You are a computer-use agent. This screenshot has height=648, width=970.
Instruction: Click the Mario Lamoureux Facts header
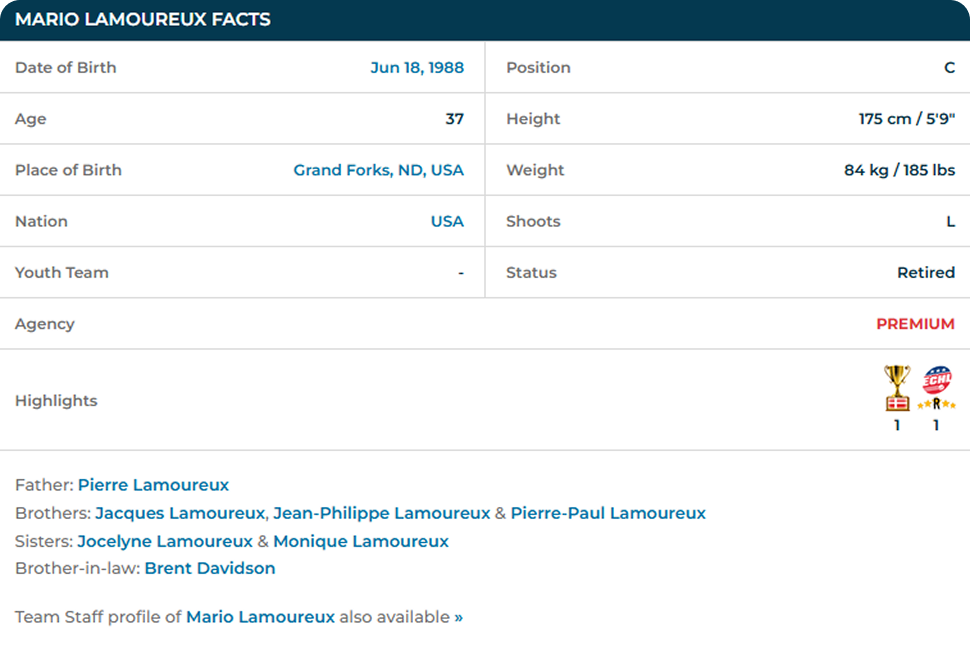143,20
